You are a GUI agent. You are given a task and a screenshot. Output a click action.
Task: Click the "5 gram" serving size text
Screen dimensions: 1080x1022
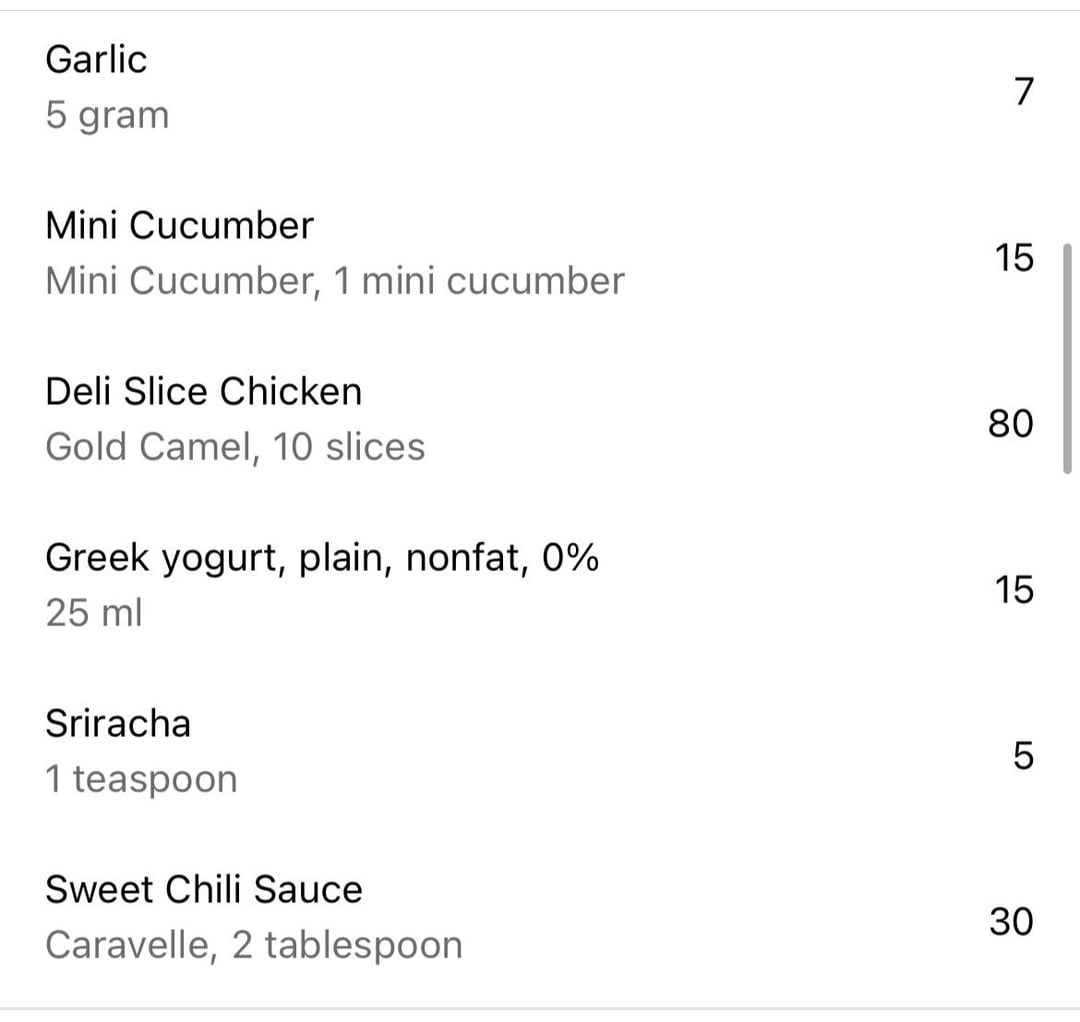pyautogui.click(x=107, y=116)
